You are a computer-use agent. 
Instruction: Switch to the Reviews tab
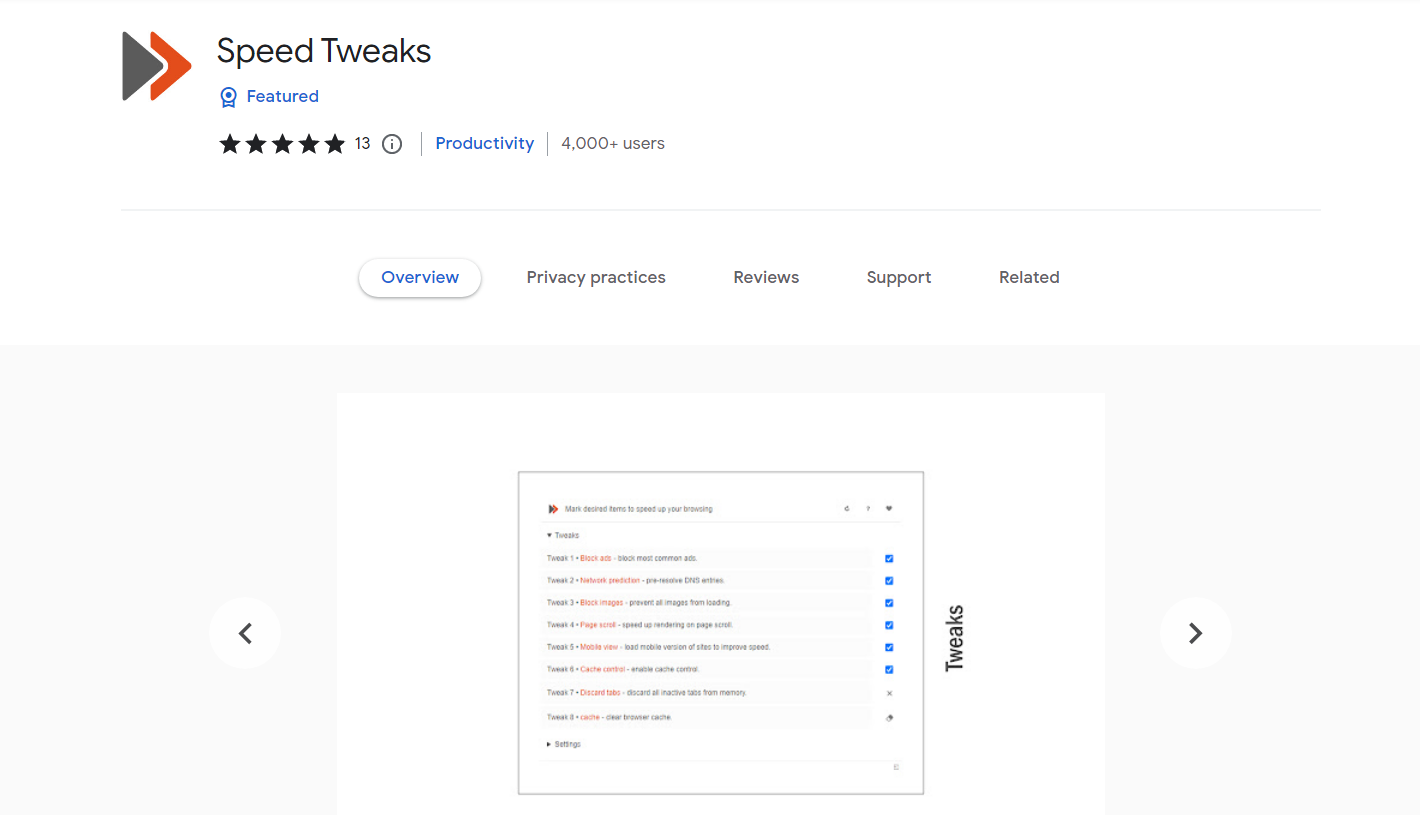coord(766,278)
